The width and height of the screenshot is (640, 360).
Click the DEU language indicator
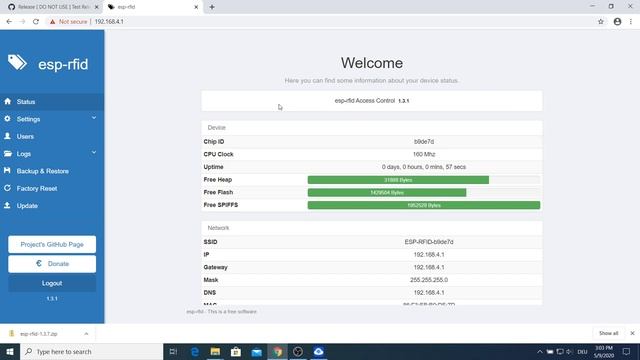(582, 352)
